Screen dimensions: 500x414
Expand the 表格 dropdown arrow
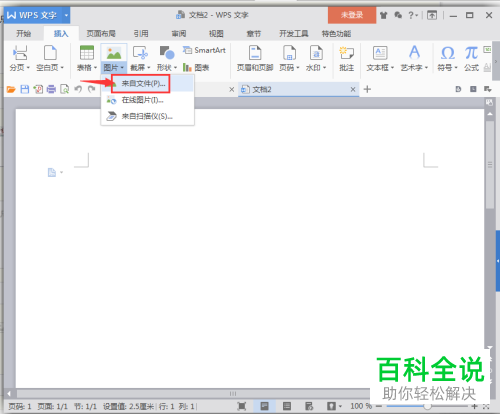coord(95,68)
